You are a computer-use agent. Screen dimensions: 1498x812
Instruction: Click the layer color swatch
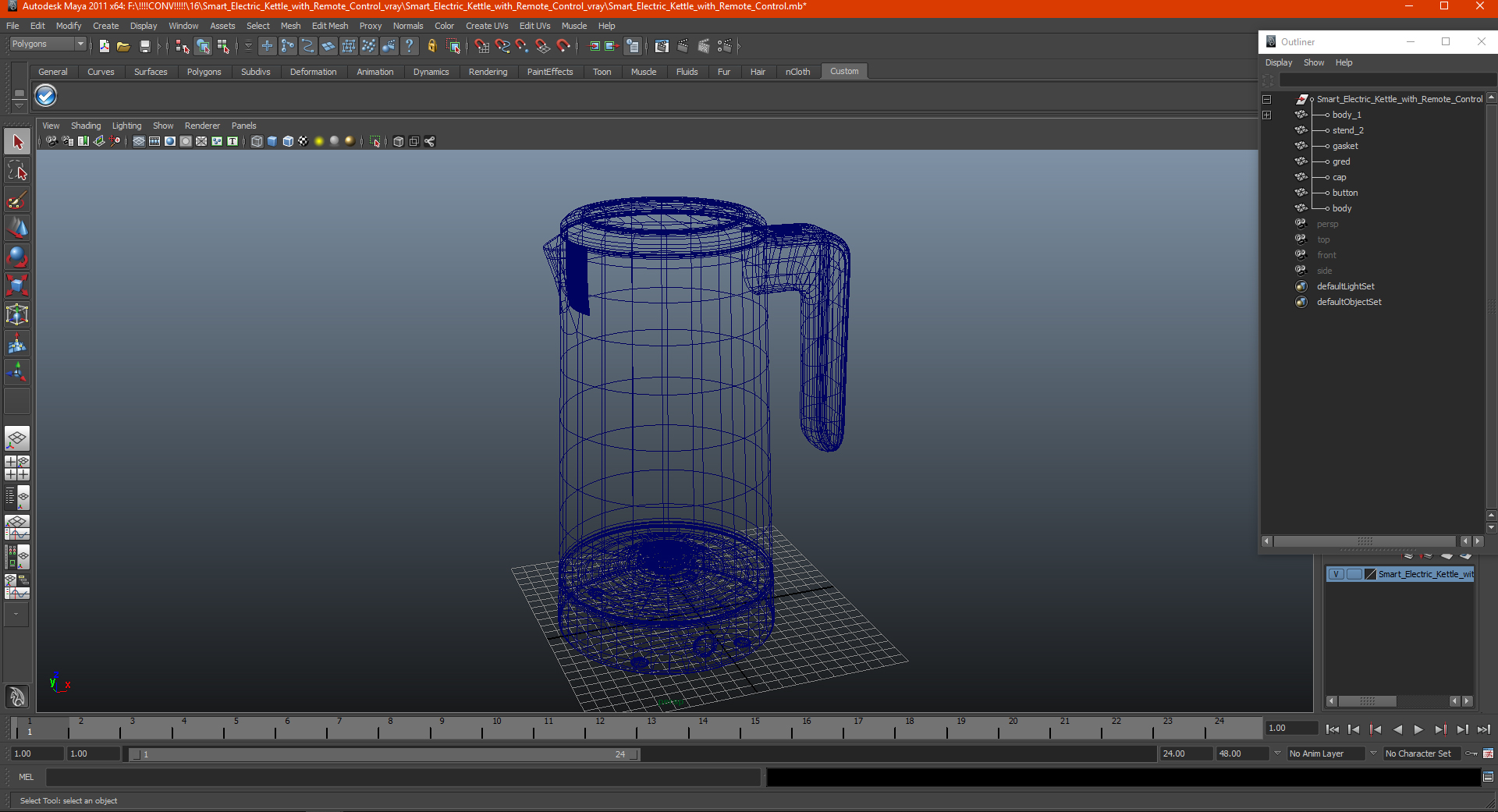(x=1371, y=574)
